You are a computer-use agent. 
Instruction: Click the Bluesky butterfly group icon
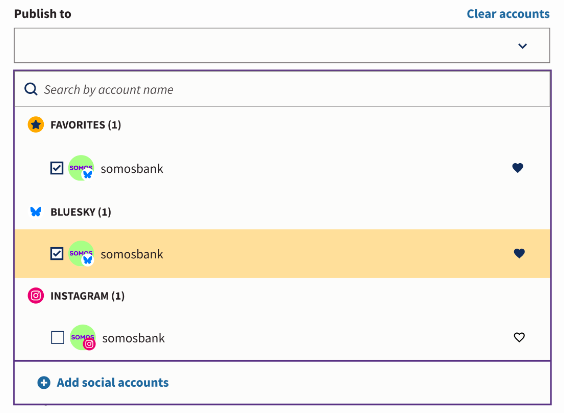[x=36, y=212]
